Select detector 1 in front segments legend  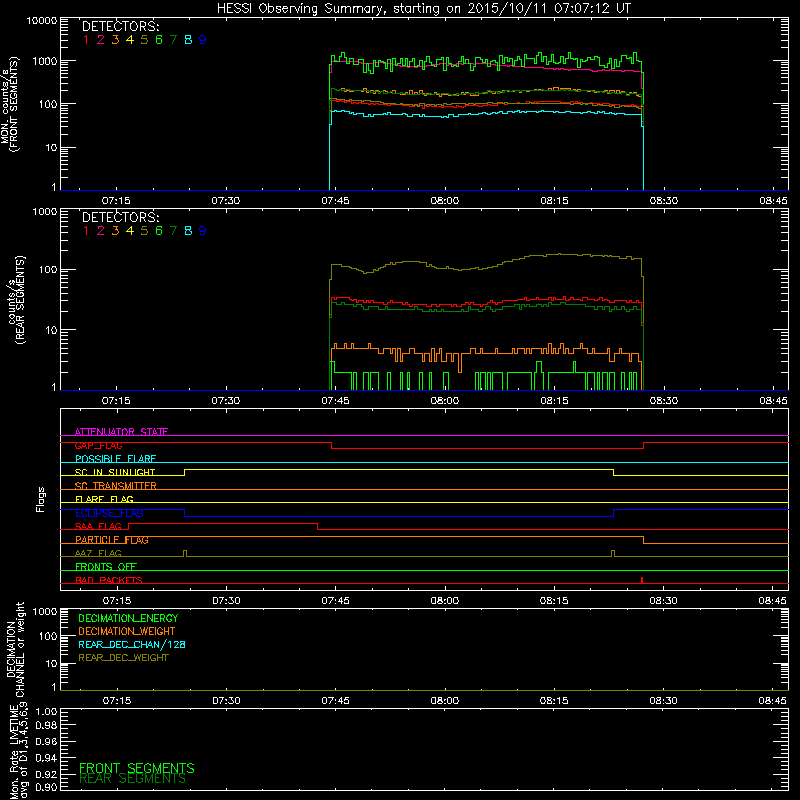click(86, 40)
